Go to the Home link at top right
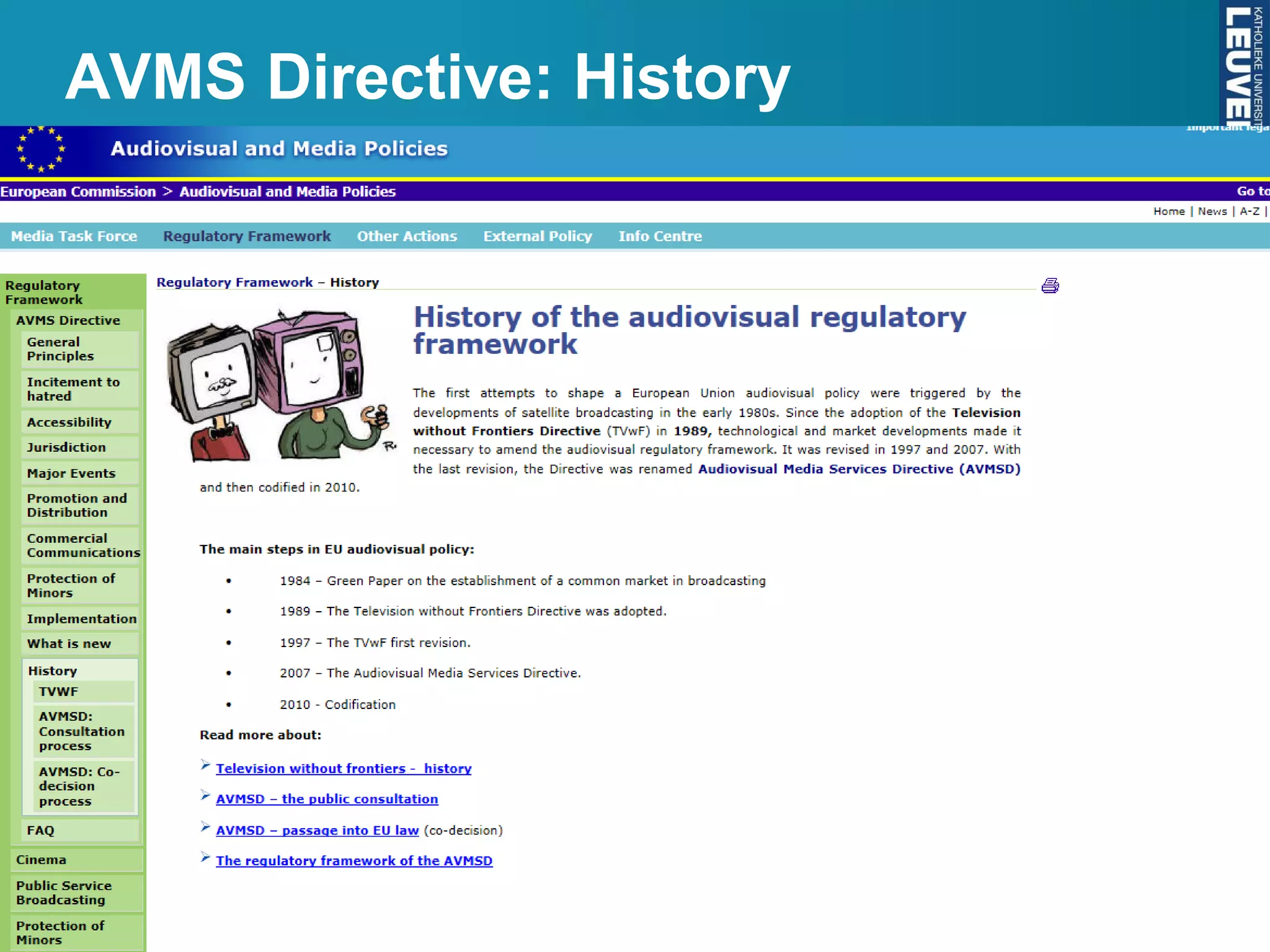 click(x=1169, y=211)
